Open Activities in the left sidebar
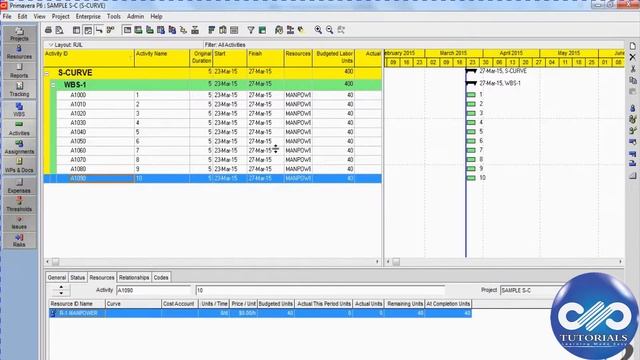 coord(19,129)
